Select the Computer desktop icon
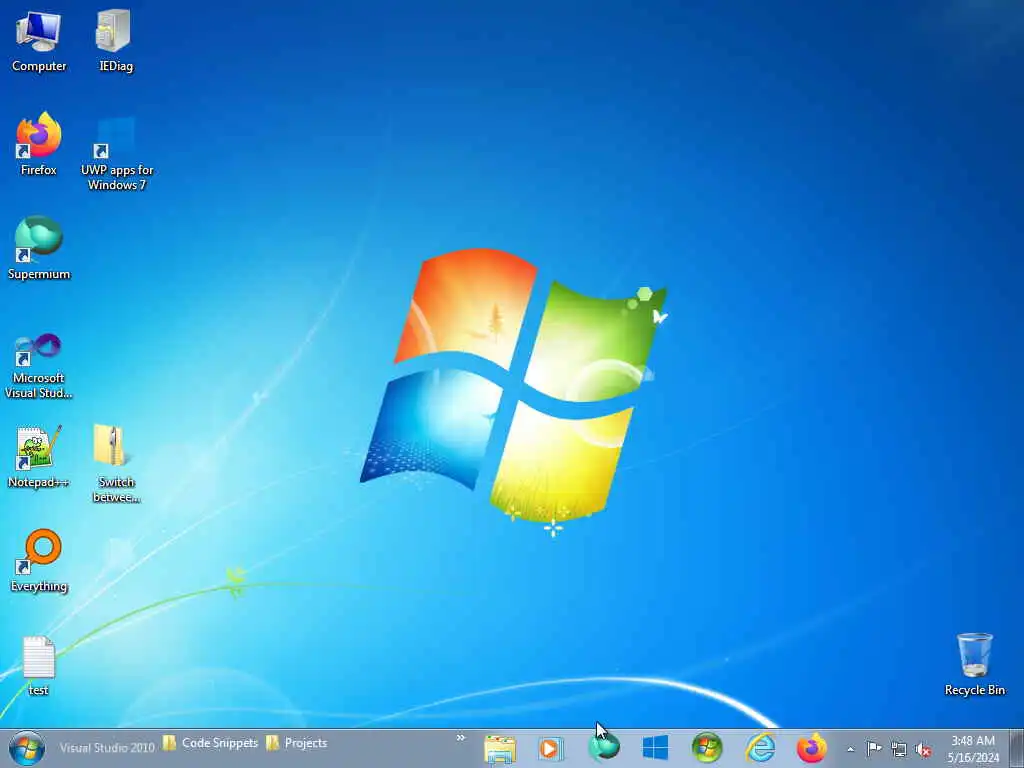 click(39, 40)
